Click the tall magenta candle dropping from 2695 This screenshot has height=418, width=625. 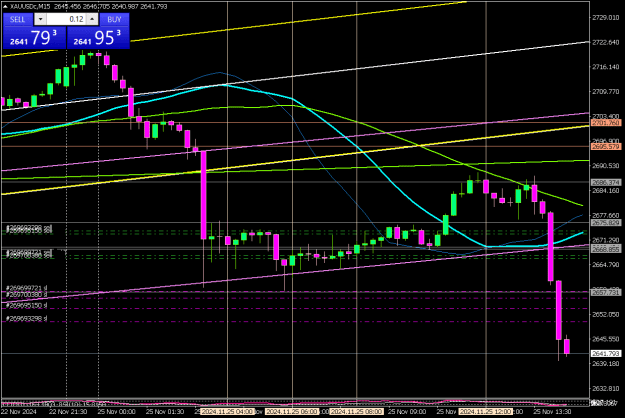coord(203,195)
